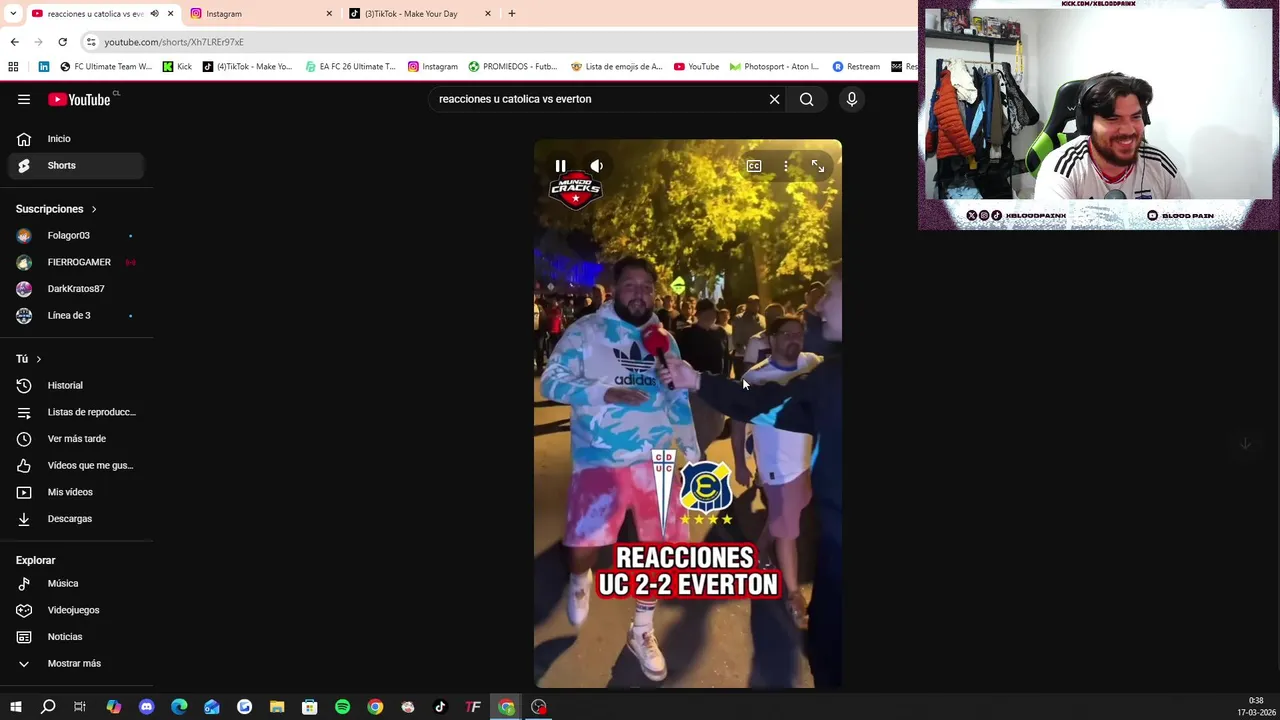
Task: Open a new browser tab
Action: pos(512,14)
